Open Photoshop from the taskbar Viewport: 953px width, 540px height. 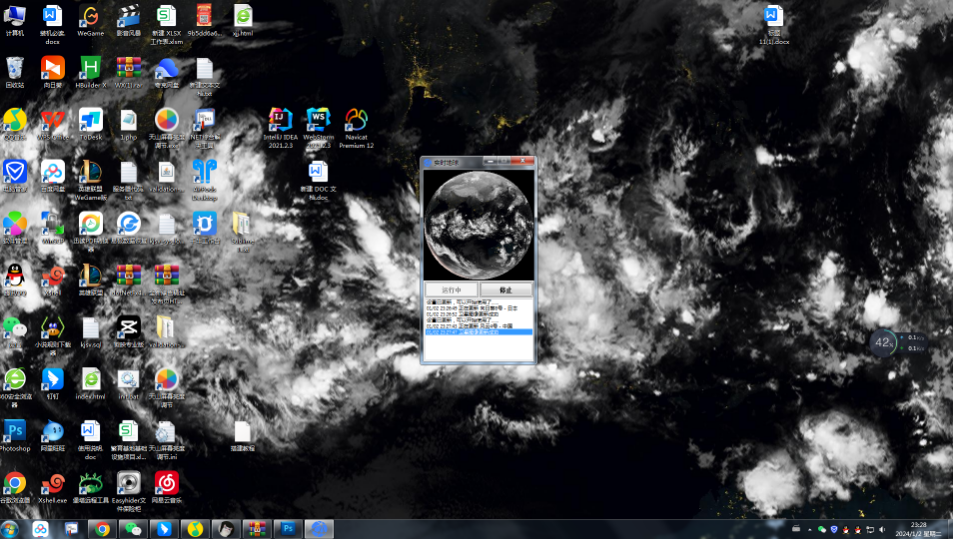[x=288, y=529]
